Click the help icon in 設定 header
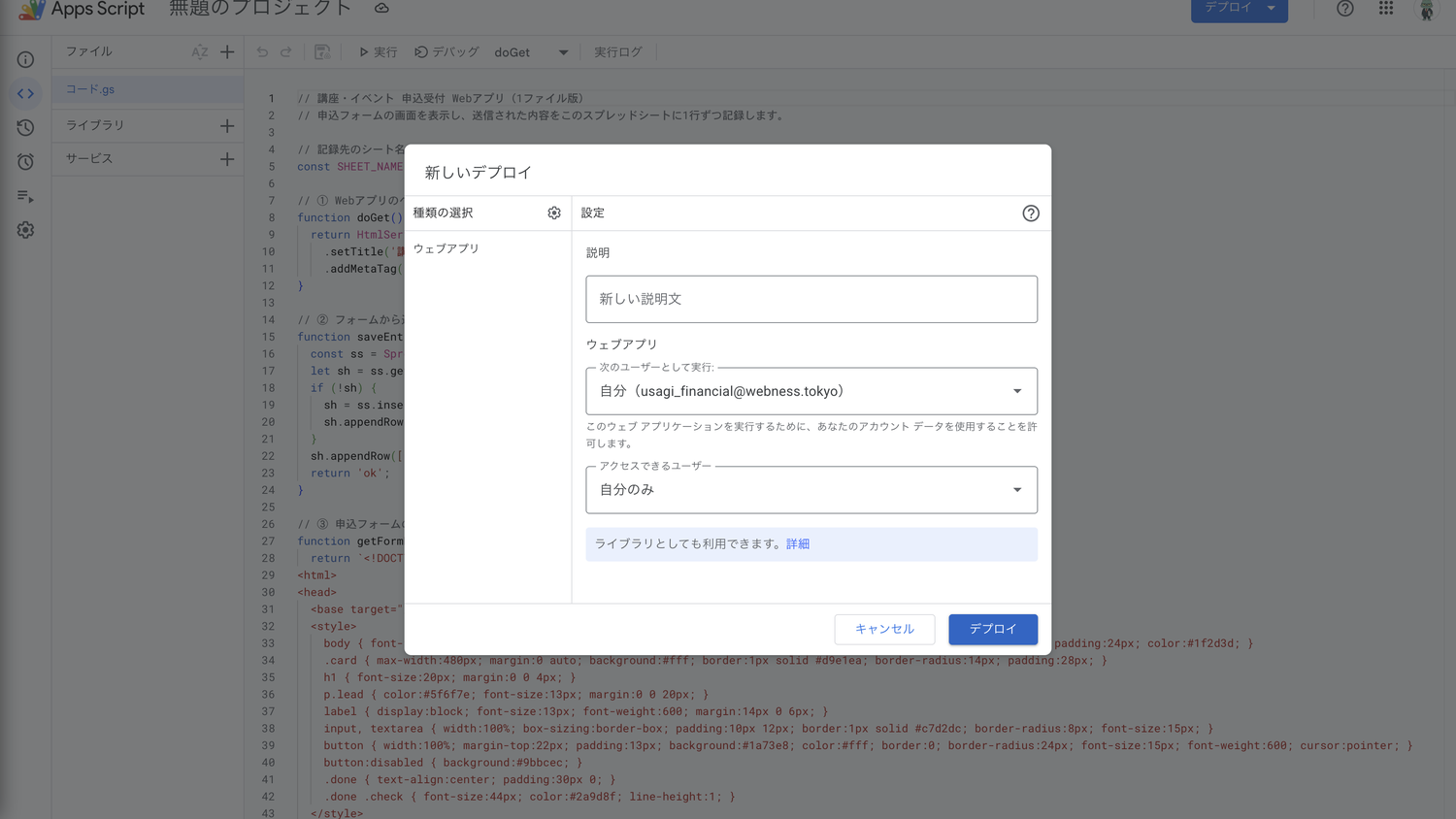This screenshot has height=819, width=1456. pyautogui.click(x=1031, y=213)
